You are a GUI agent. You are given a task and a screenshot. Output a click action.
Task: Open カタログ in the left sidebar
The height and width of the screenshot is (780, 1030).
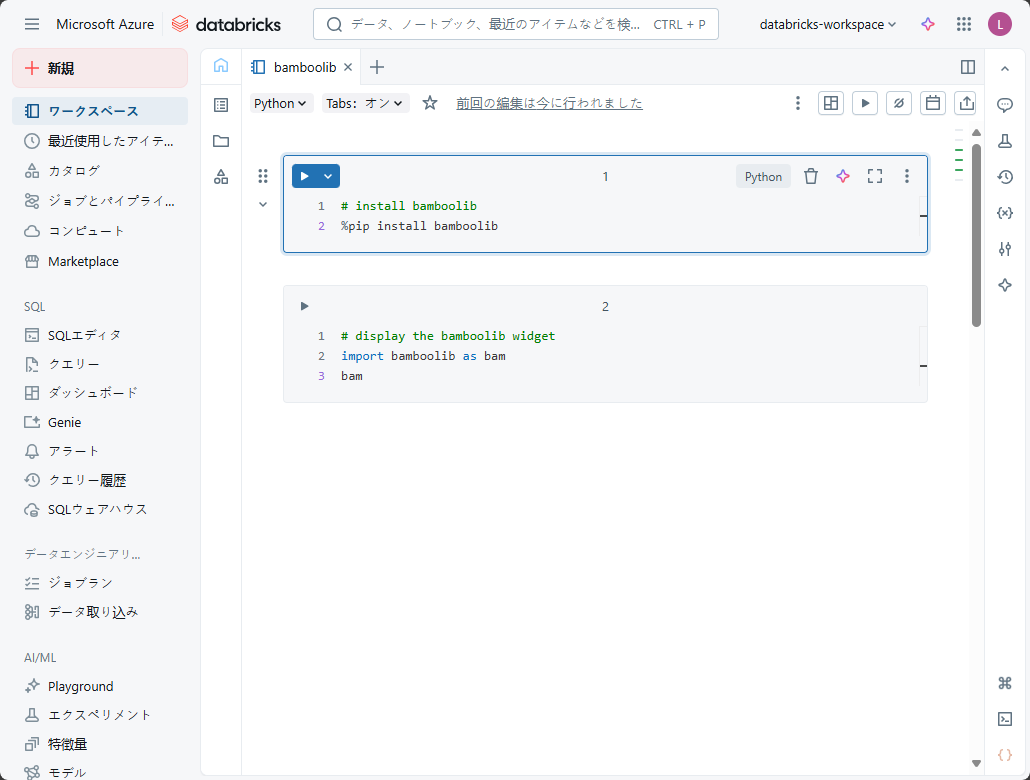point(74,171)
